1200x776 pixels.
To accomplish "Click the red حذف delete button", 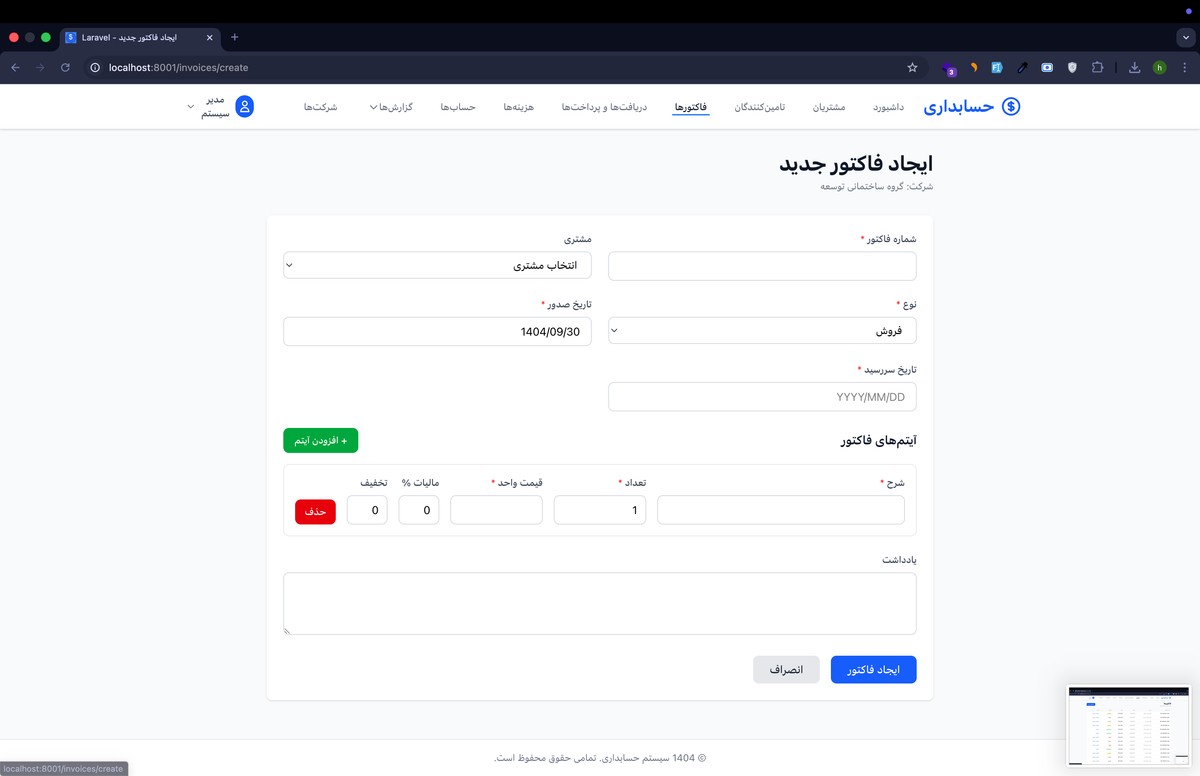I will [315, 510].
